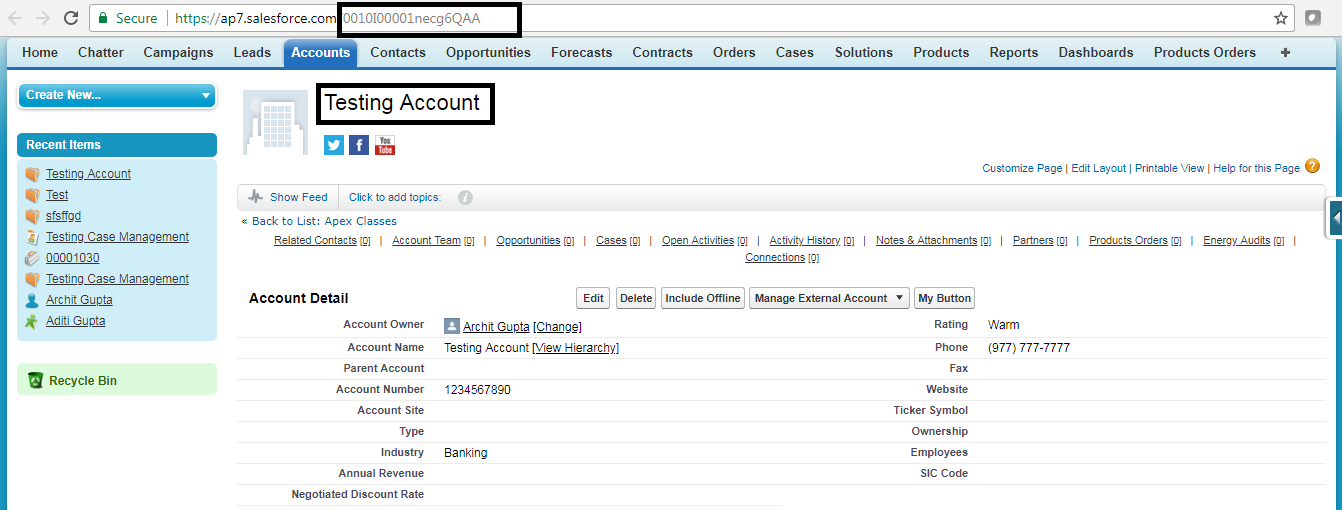Reload the page with browser refresh icon

[71, 18]
